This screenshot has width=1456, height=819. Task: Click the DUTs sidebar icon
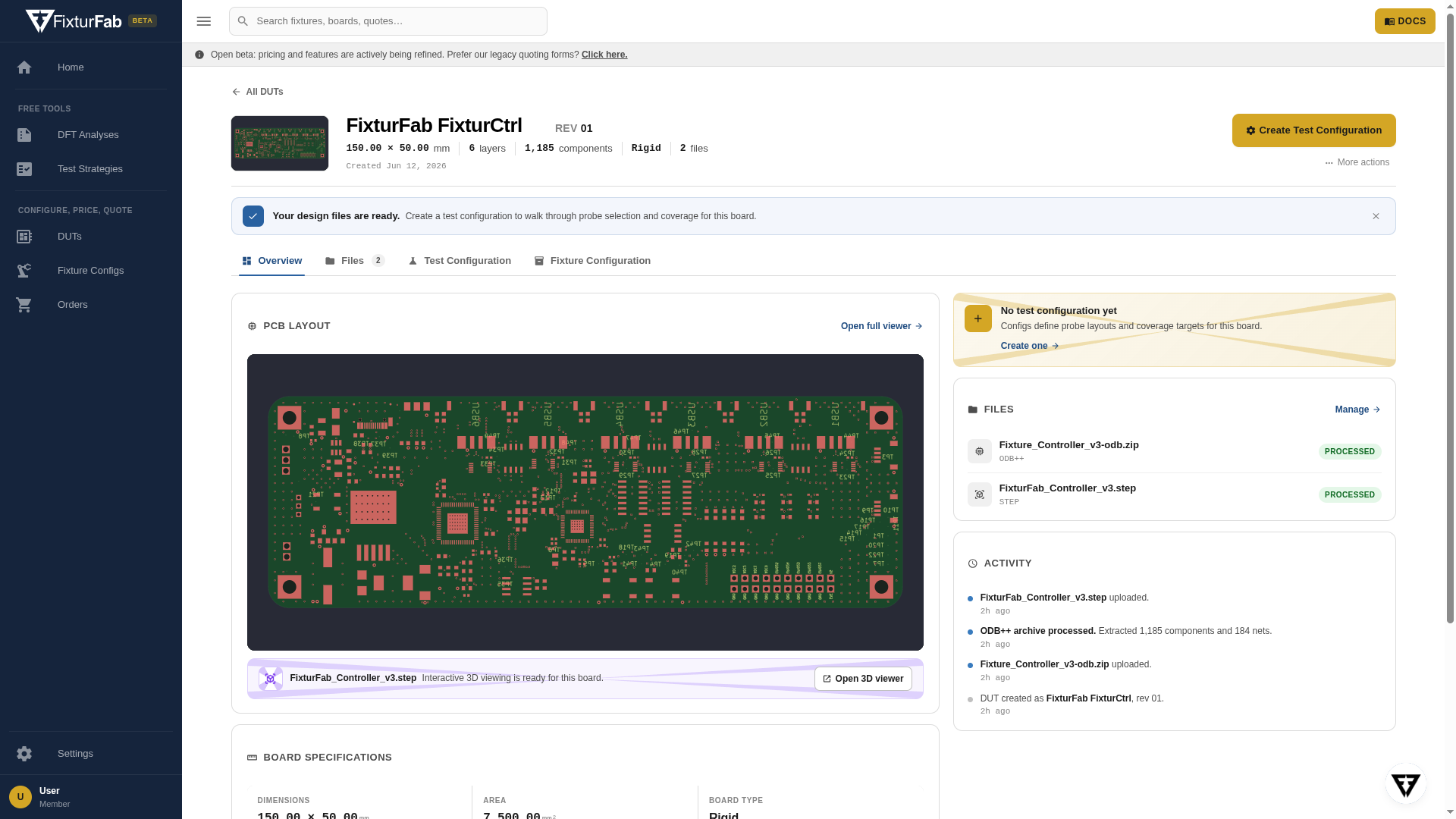point(24,237)
